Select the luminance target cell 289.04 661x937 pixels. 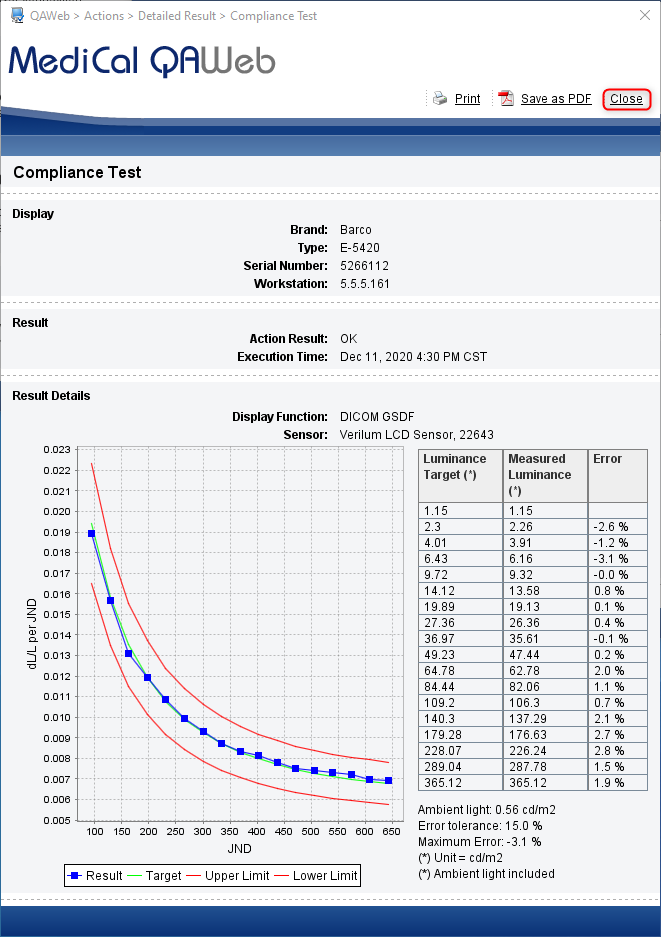tap(461, 767)
